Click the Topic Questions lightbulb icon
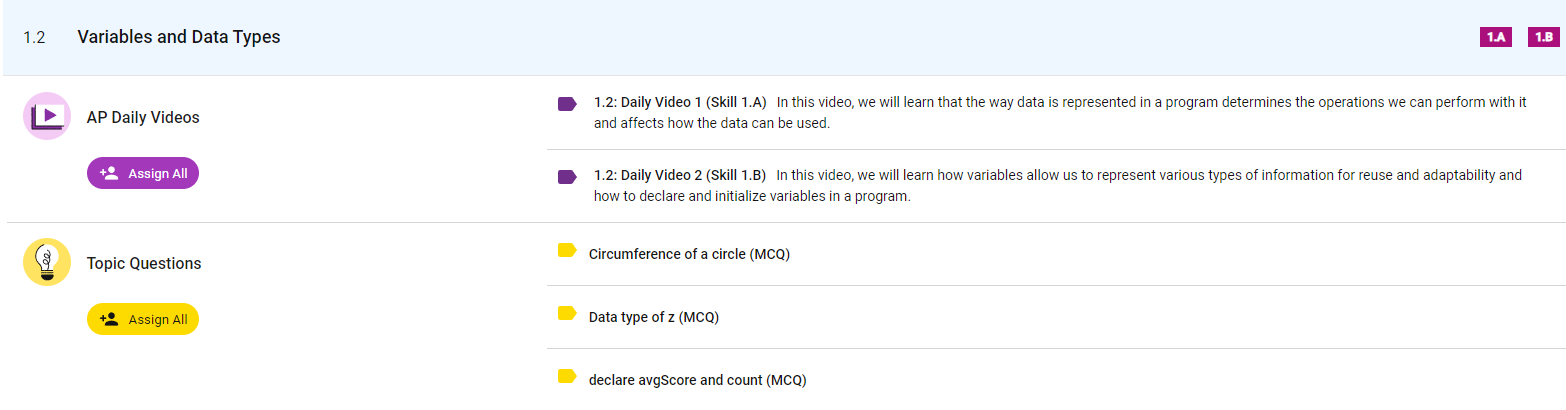The height and width of the screenshot is (410, 1566). click(x=46, y=262)
